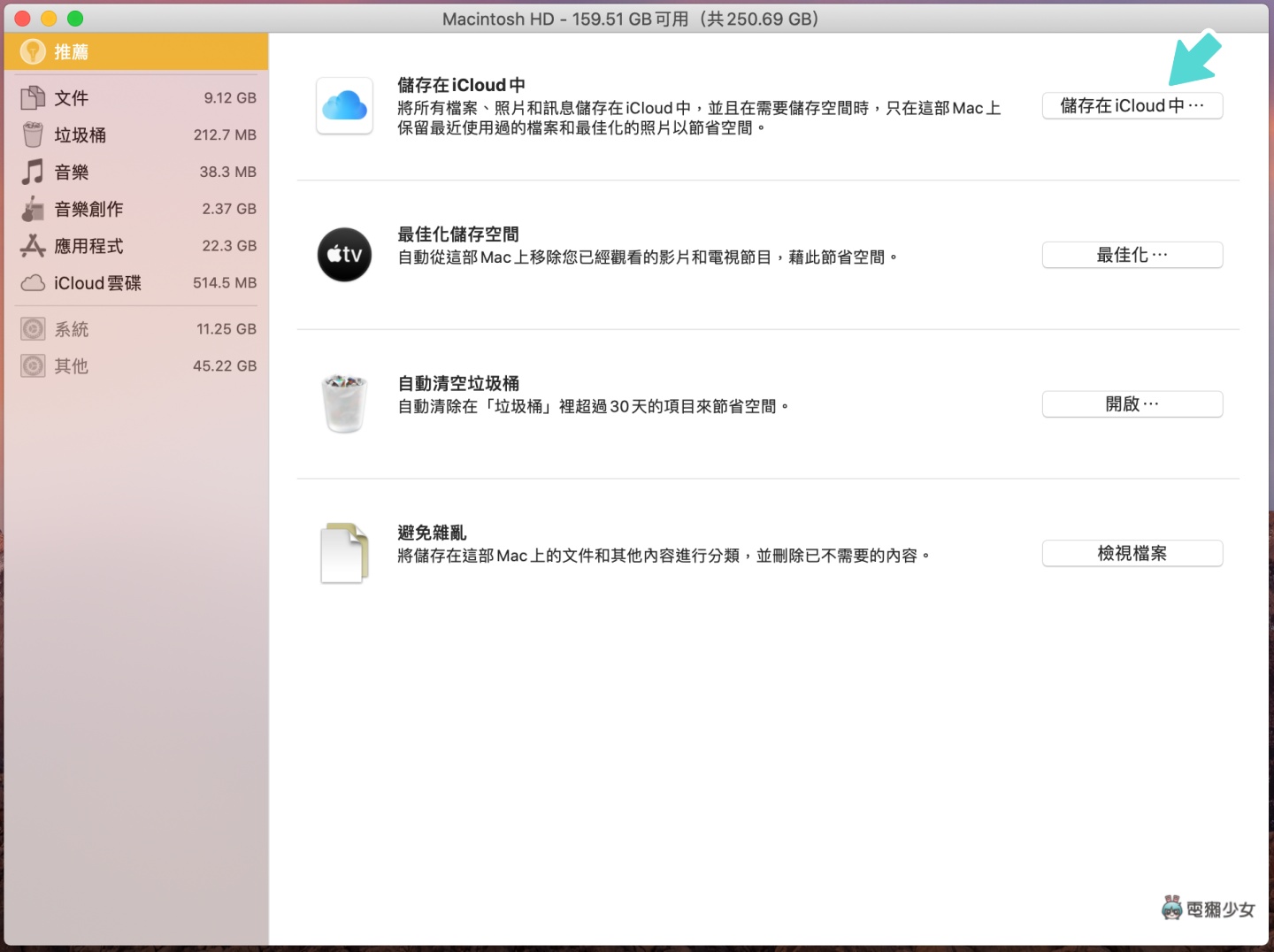Click the 自動清空垃圾桶 heading
The image size is (1274, 952).
[458, 383]
